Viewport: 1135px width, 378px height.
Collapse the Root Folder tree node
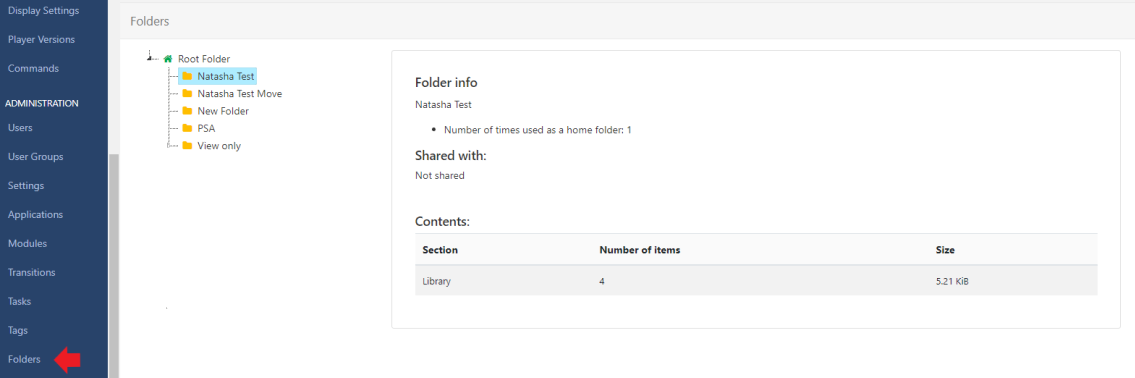[150, 57]
